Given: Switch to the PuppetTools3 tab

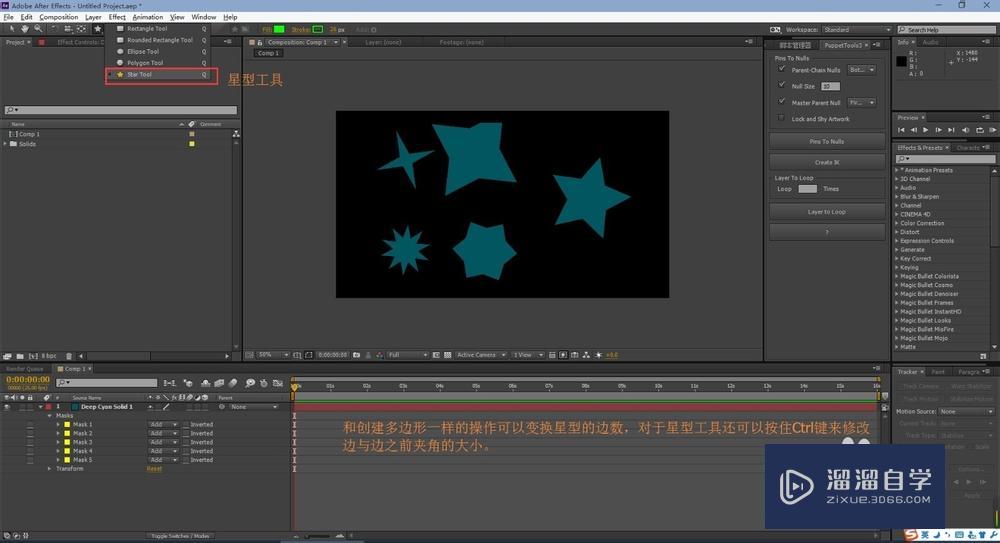Looking at the screenshot, I should [x=842, y=45].
